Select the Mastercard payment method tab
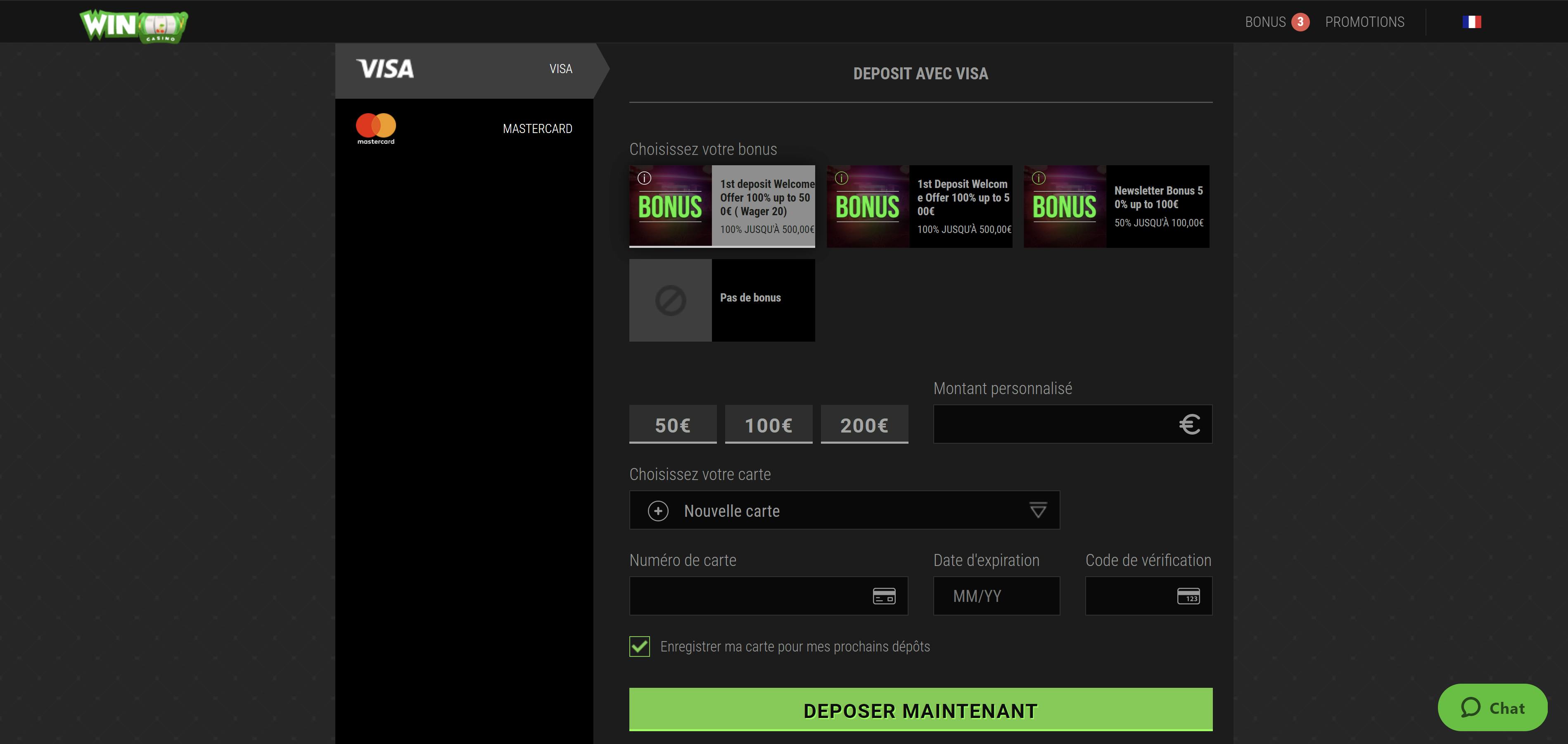The width and height of the screenshot is (1568, 744). (465, 128)
